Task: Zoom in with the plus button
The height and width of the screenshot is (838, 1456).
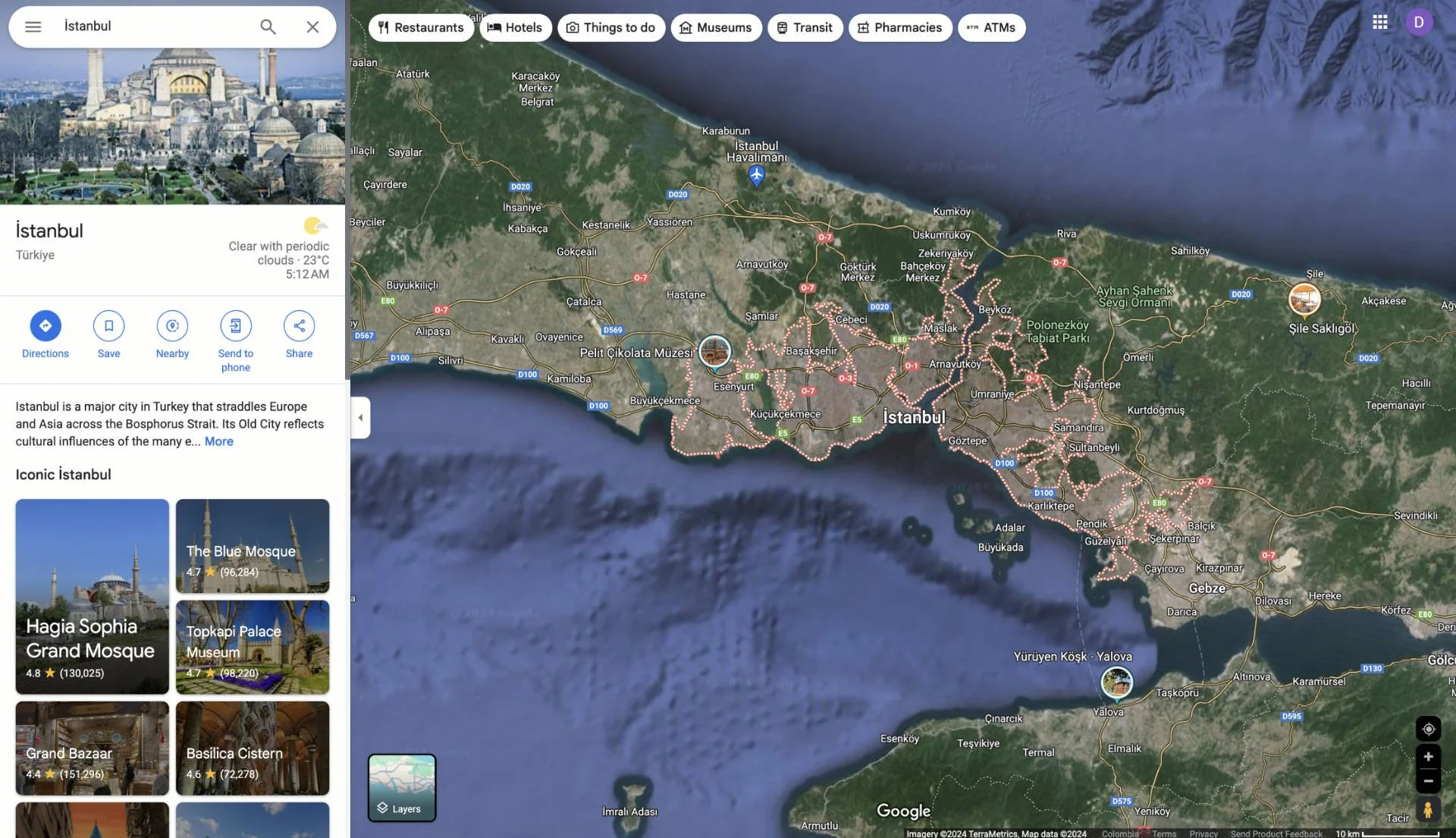Action: 1428,757
